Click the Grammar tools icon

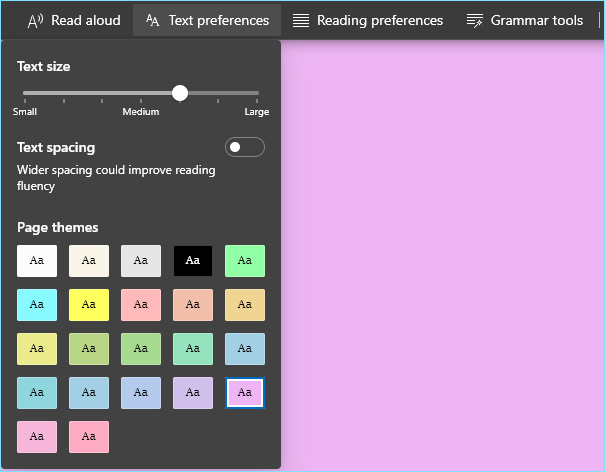pyautogui.click(x=475, y=20)
